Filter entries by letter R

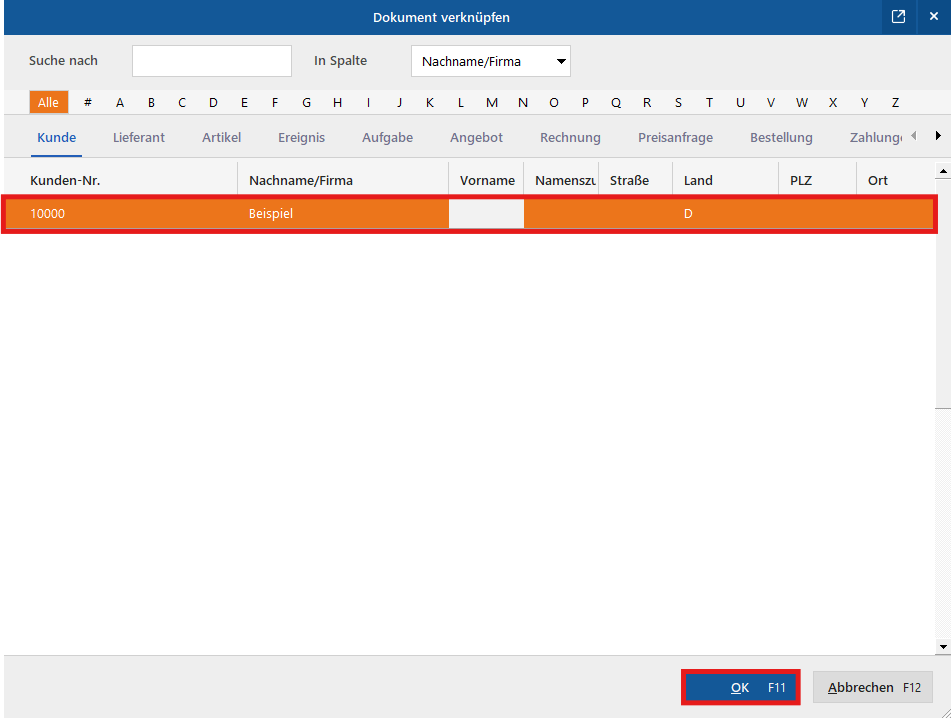[647, 102]
